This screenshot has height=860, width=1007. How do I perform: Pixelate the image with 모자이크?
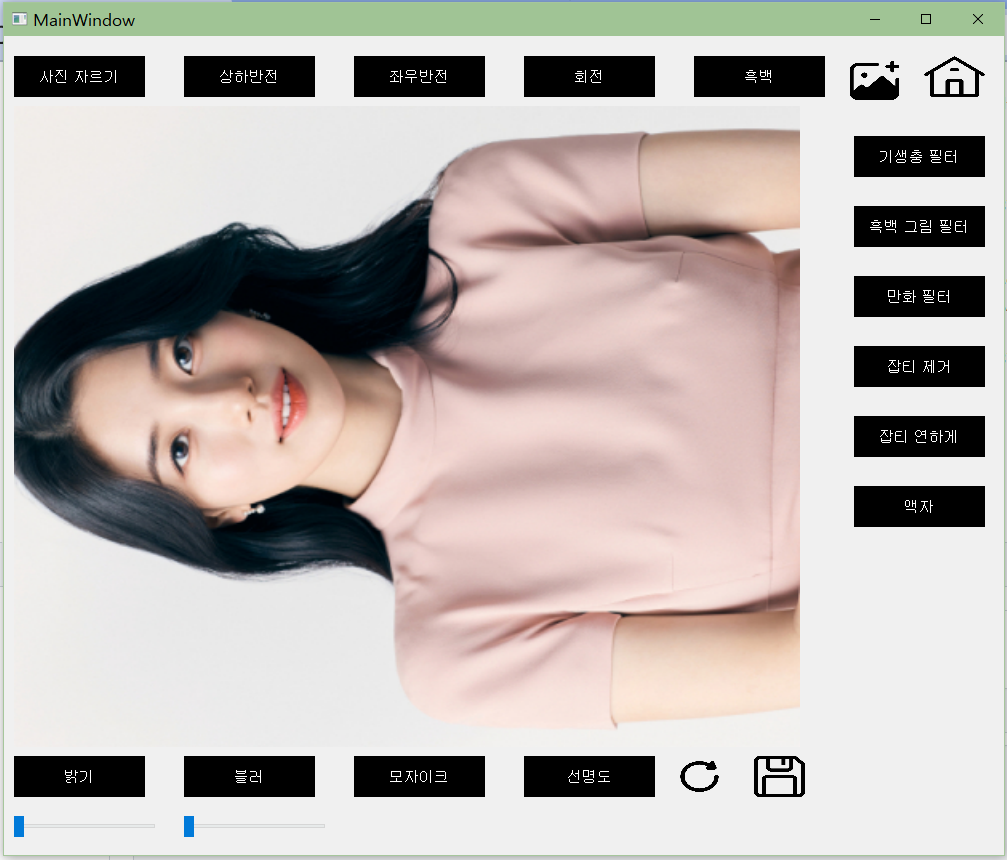[419, 776]
